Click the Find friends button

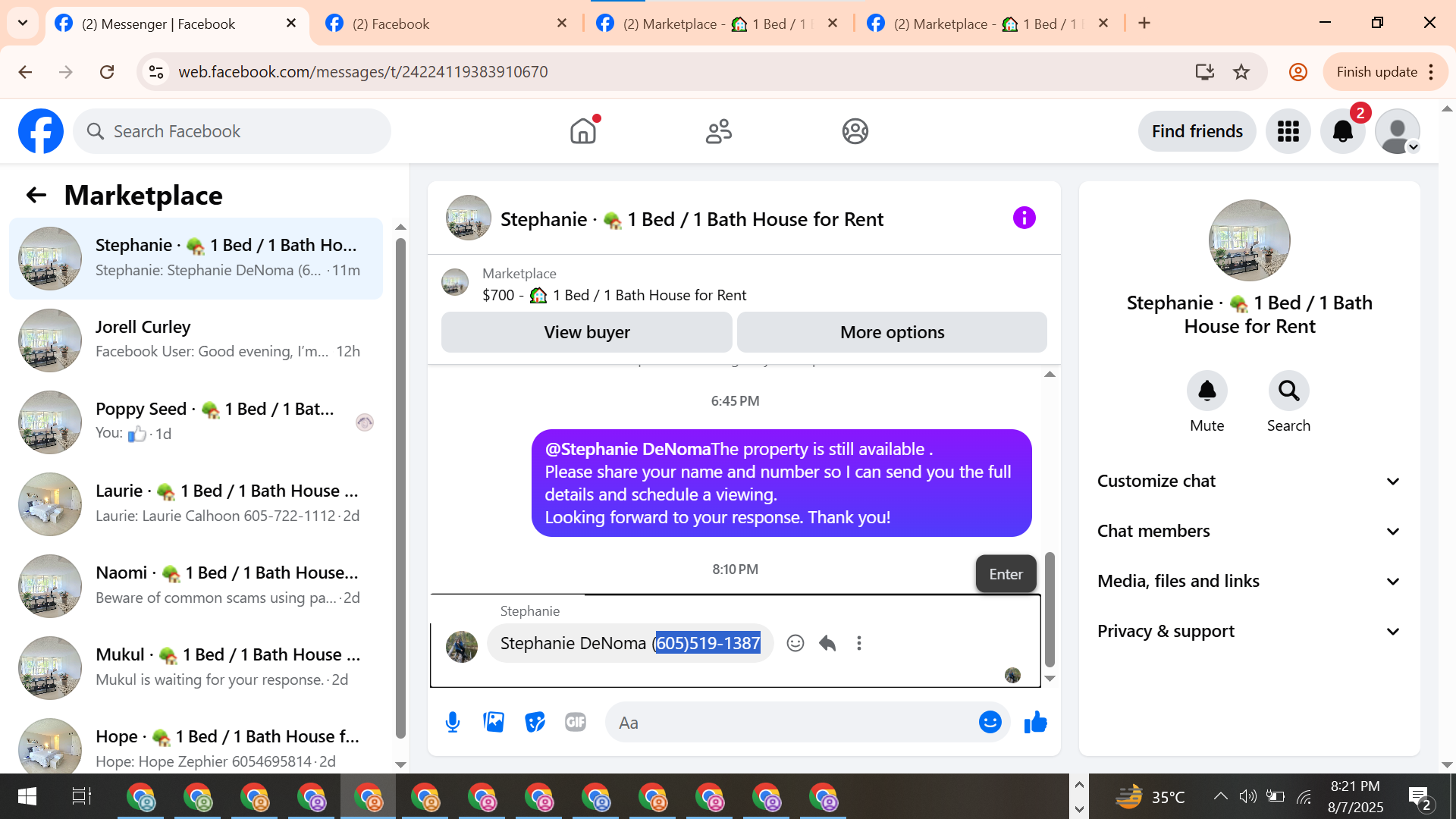[x=1197, y=131]
